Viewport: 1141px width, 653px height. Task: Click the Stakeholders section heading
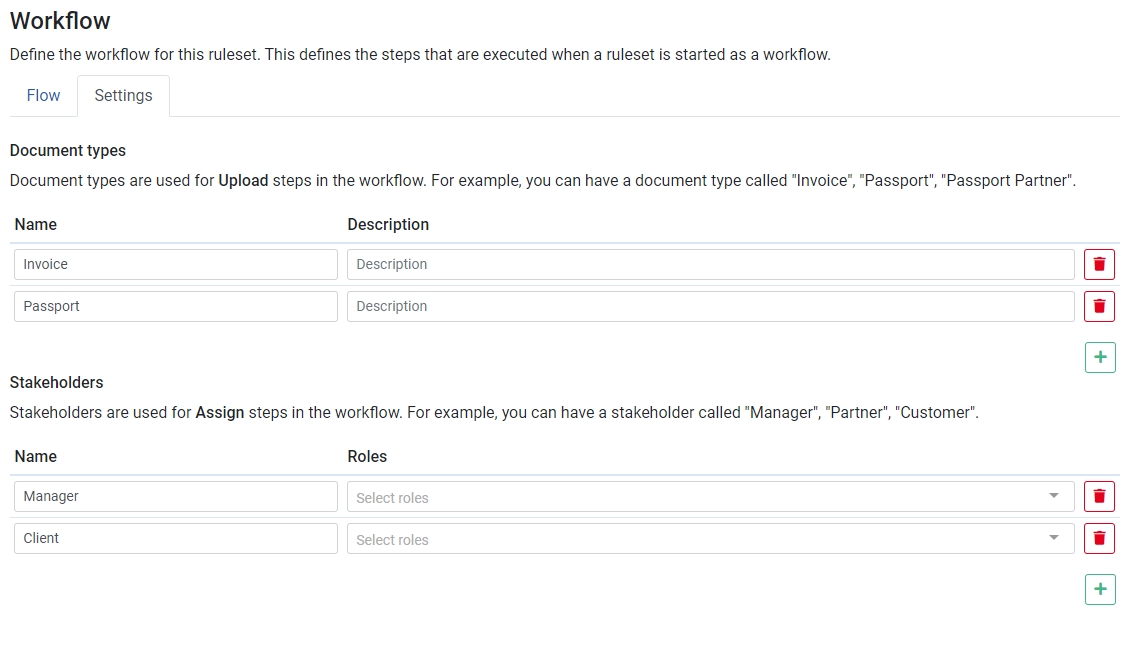click(x=56, y=382)
